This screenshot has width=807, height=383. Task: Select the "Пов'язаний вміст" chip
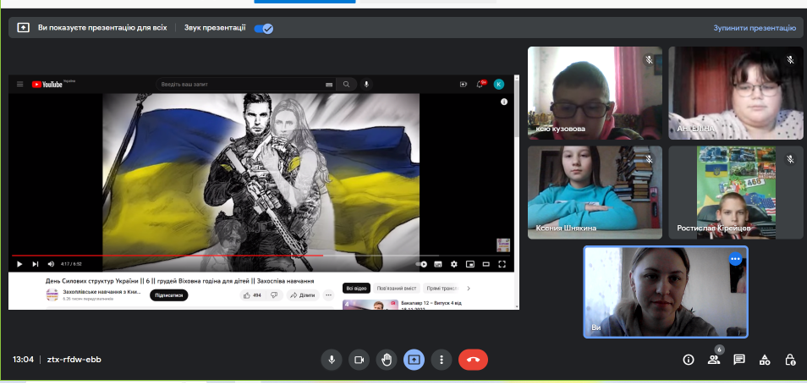397,288
